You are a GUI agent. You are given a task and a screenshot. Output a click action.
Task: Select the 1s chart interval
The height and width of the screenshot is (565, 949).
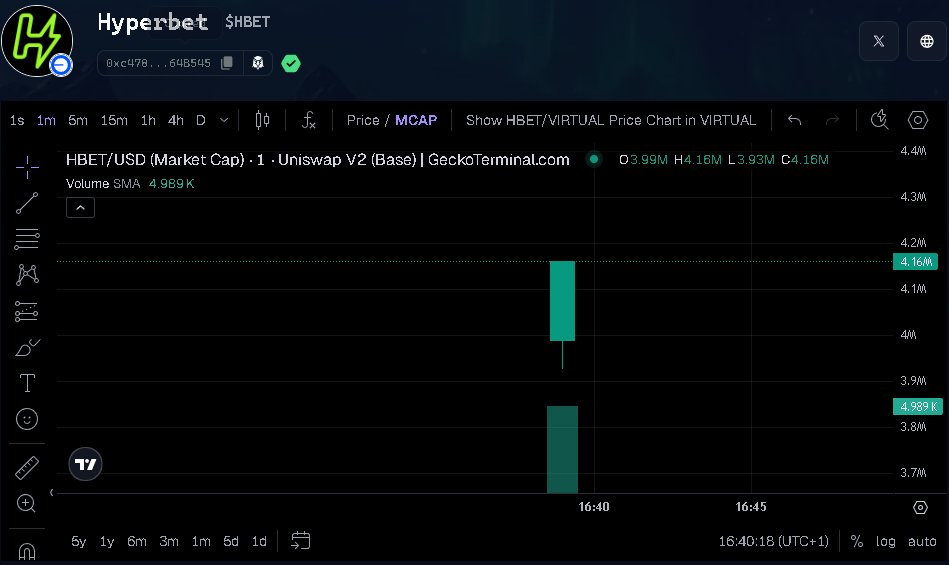point(17,120)
